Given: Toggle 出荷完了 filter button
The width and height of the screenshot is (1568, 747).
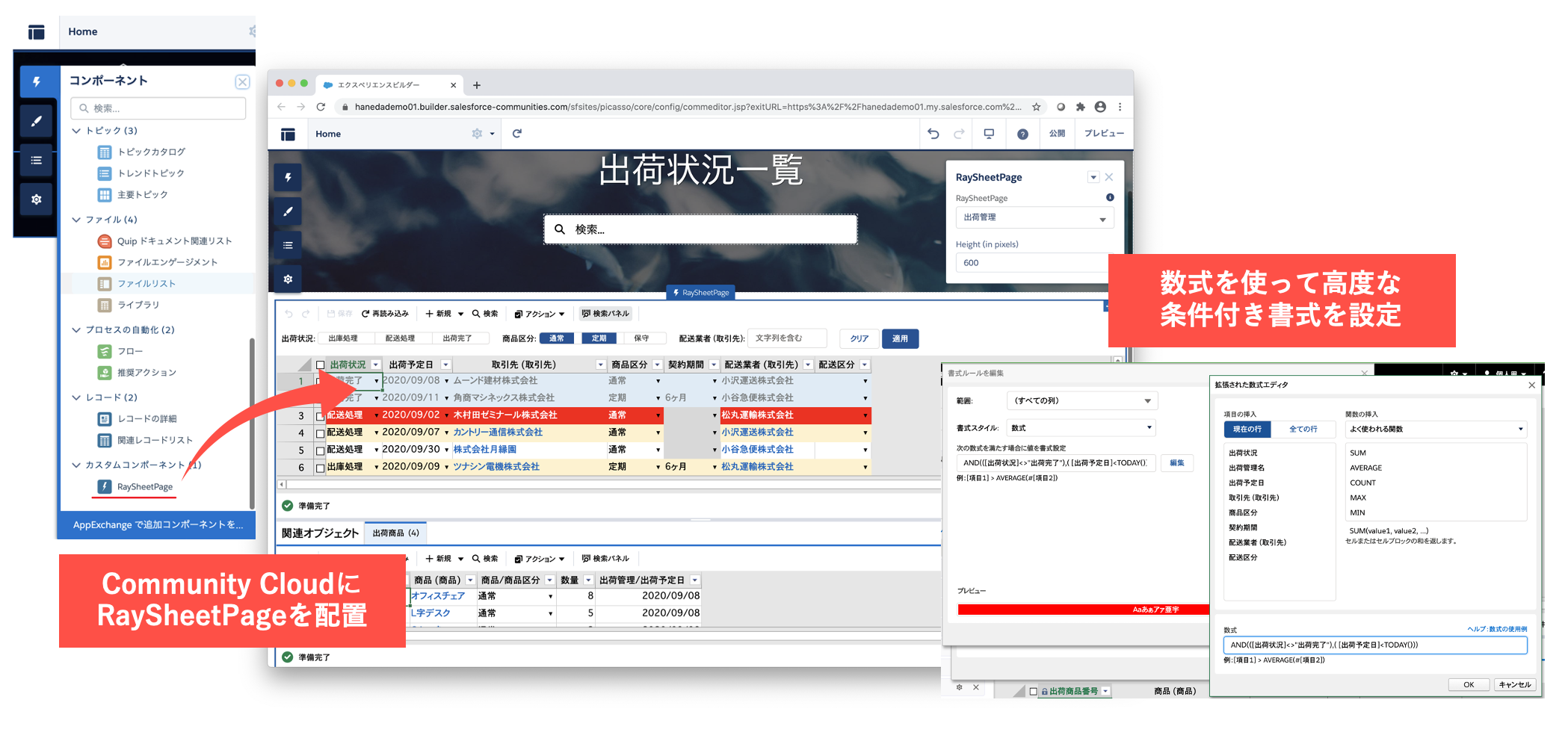Looking at the screenshot, I should pos(457,338).
